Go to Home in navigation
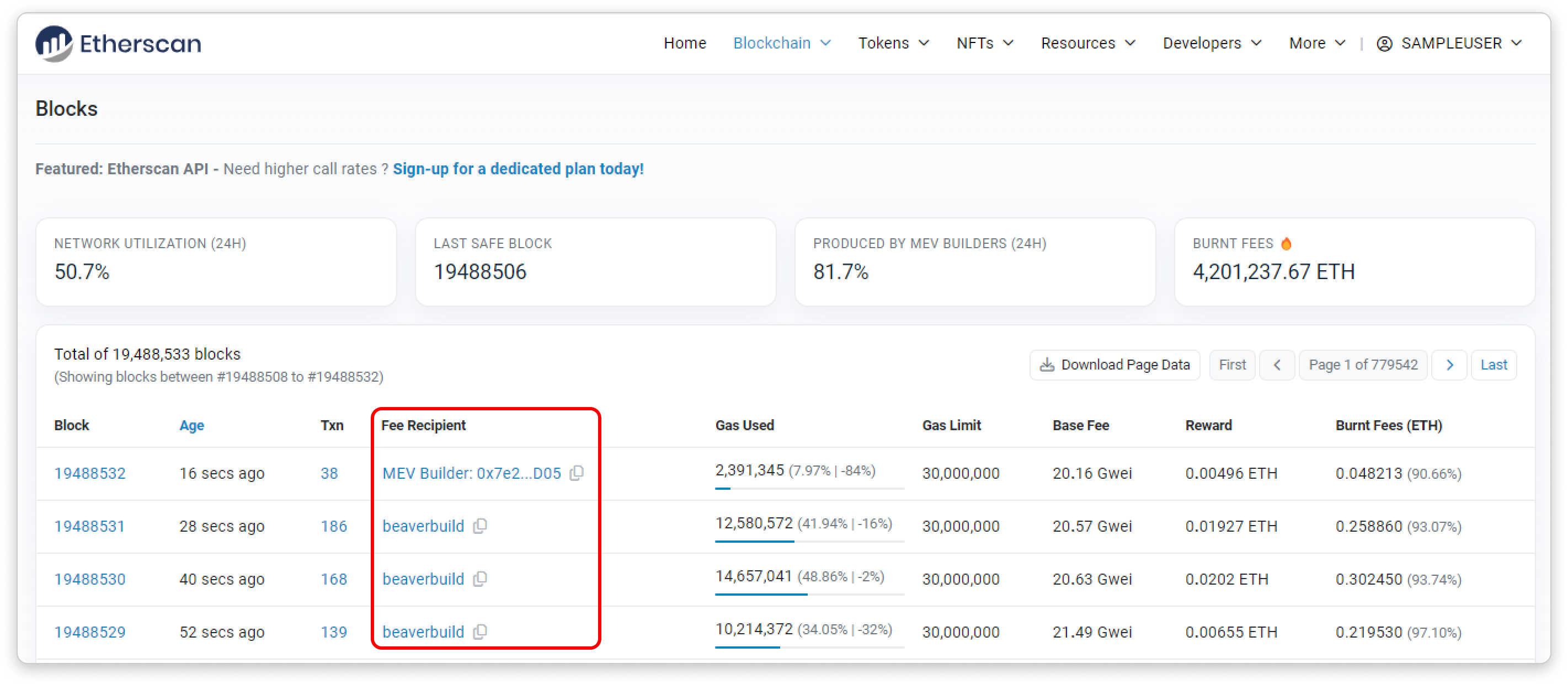The width and height of the screenshot is (1568, 685). tap(685, 43)
